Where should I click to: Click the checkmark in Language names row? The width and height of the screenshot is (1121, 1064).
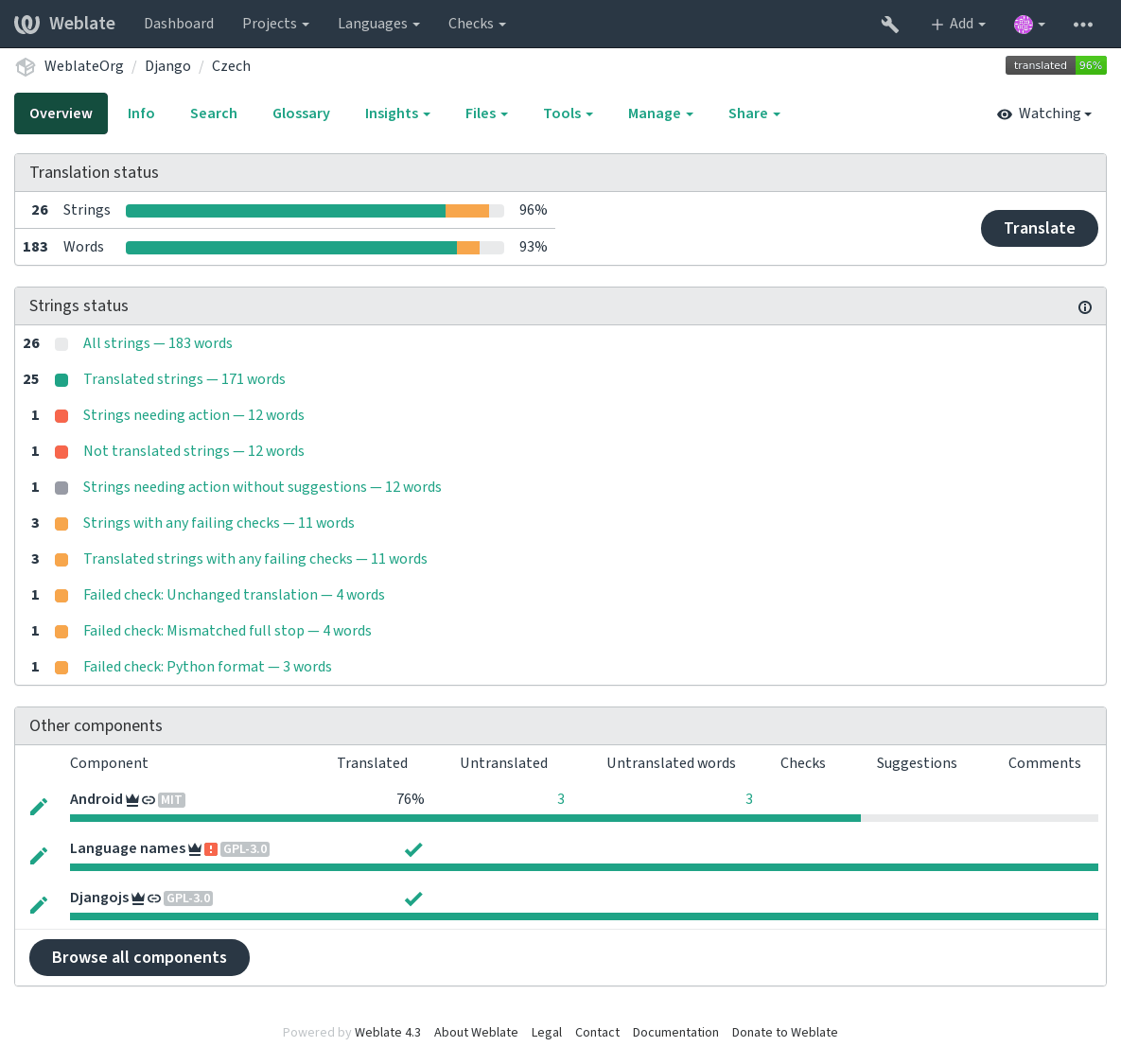[413, 849]
